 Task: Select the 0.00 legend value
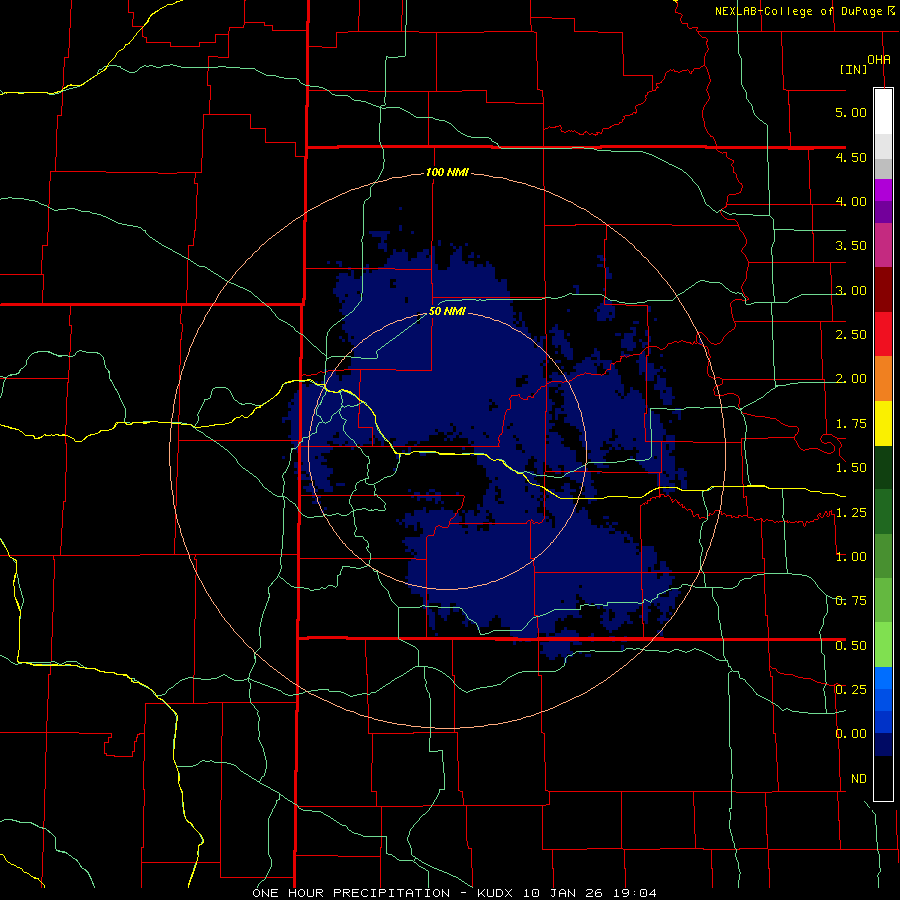tap(851, 734)
